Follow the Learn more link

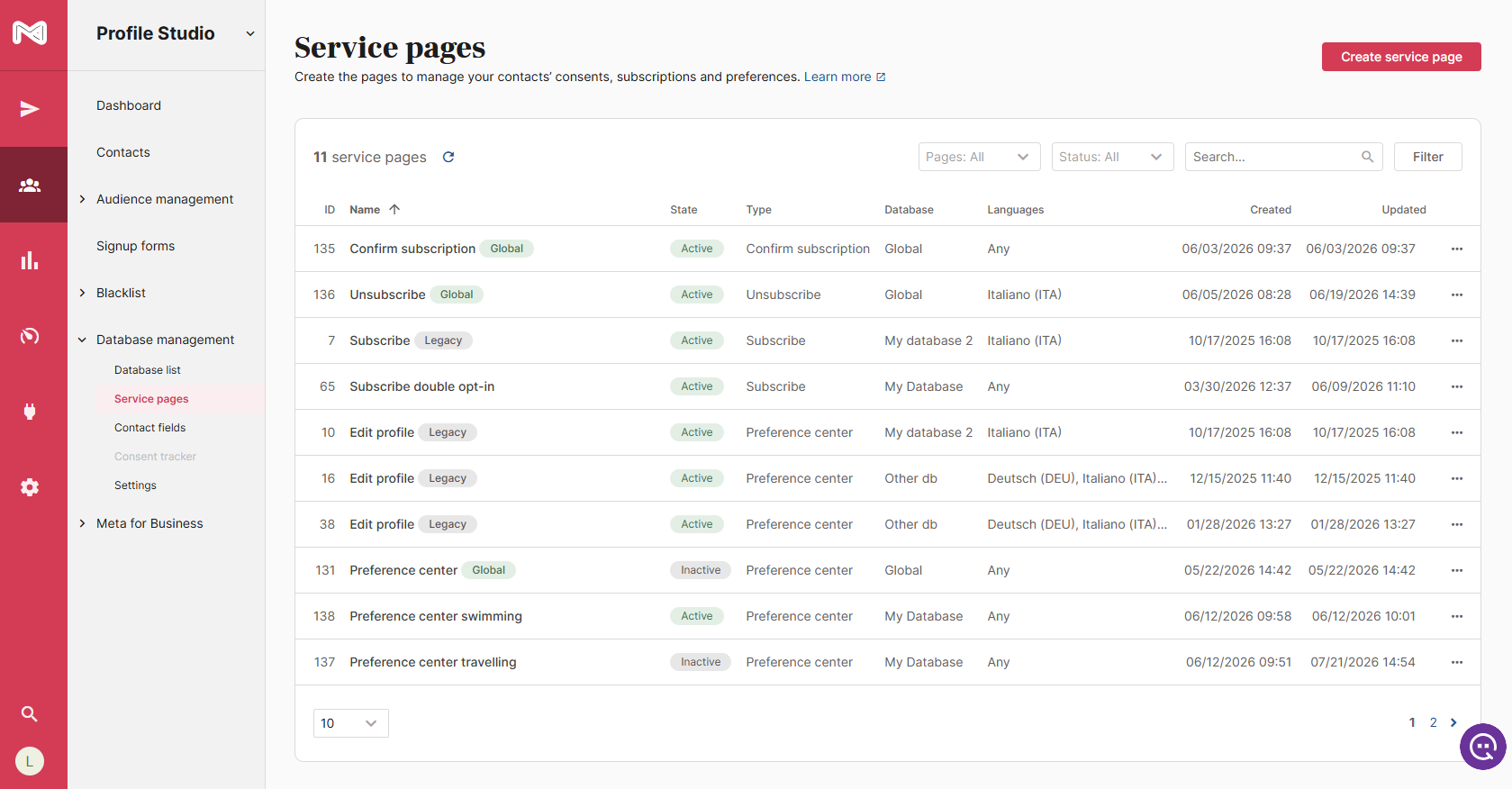[845, 77]
